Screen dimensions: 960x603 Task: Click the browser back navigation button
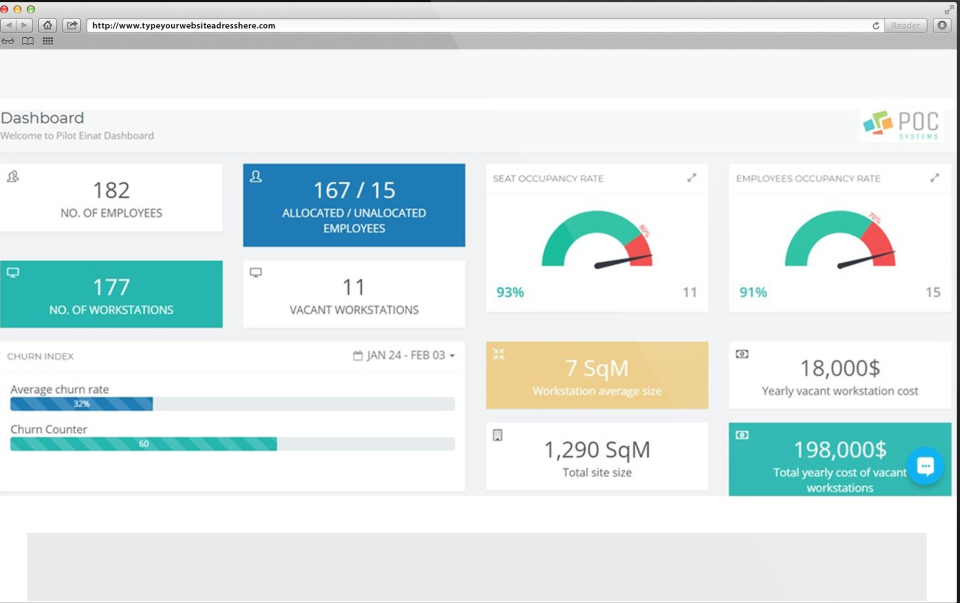click(9, 24)
